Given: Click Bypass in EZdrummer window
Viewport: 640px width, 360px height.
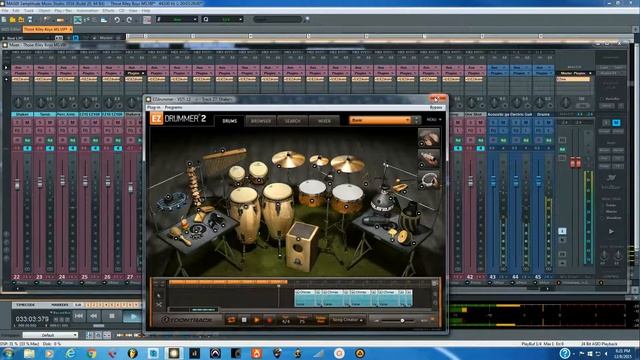Looking at the screenshot, I should coord(436,107).
